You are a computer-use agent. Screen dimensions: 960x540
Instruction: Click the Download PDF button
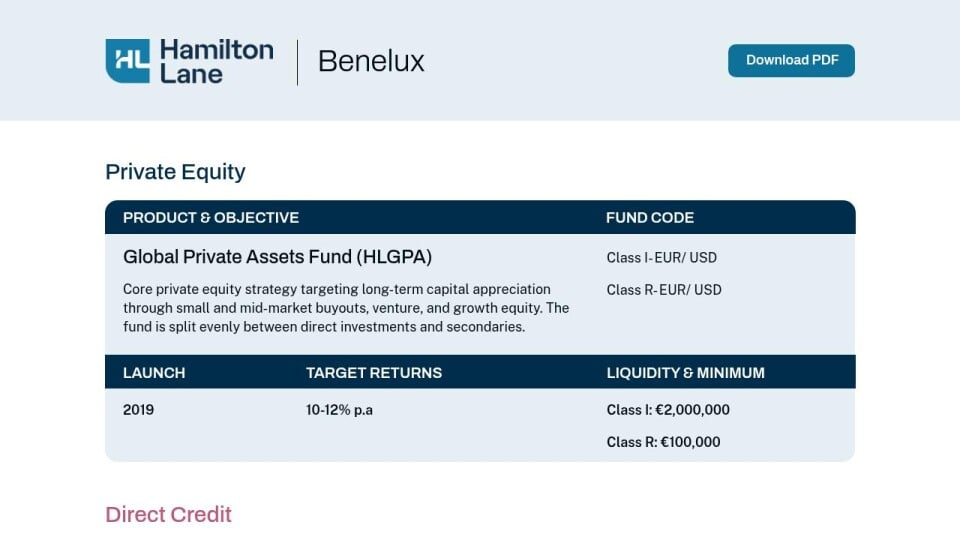pyautogui.click(x=791, y=61)
